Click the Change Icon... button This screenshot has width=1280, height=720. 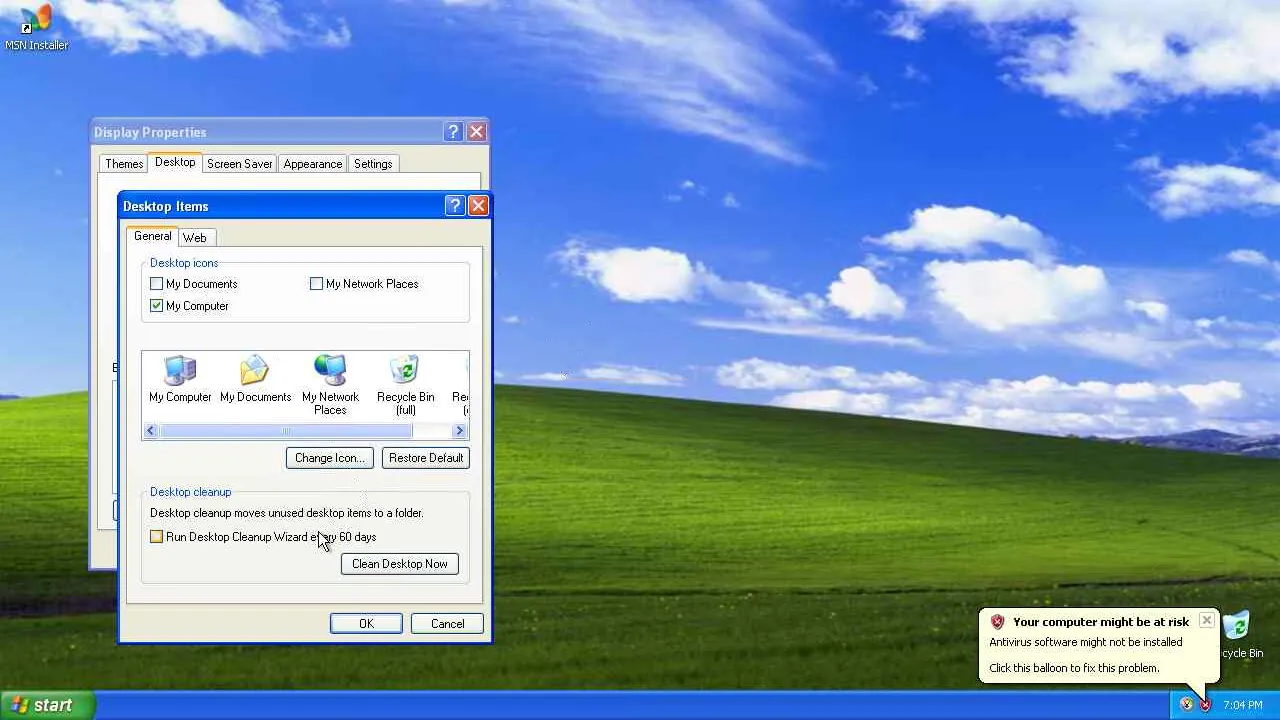(x=330, y=458)
